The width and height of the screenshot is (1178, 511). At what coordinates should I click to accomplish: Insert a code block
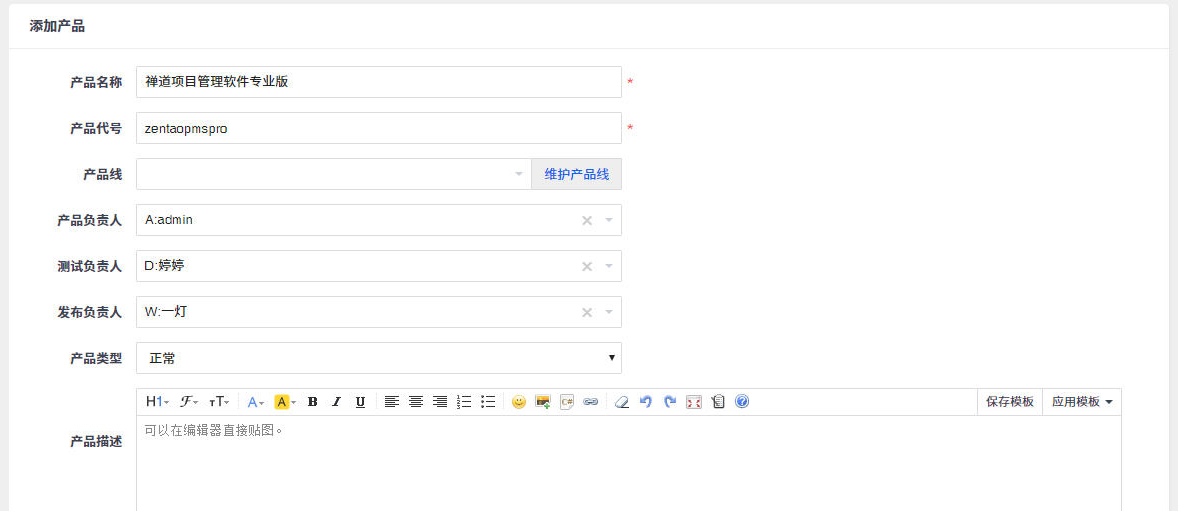[566, 402]
